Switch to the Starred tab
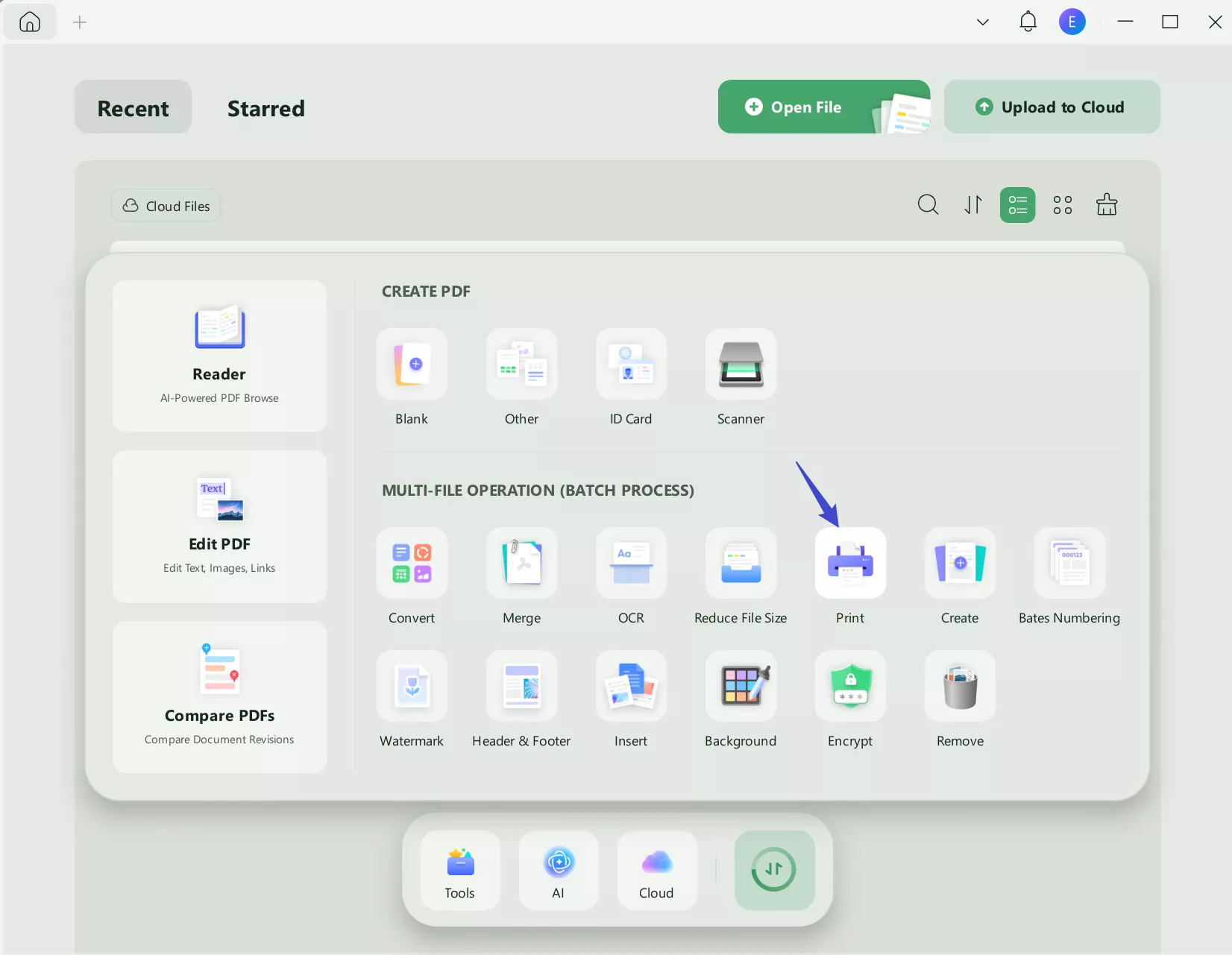The height and width of the screenshot is (955, 1232). pyautogui.click(x=266, y=109)
